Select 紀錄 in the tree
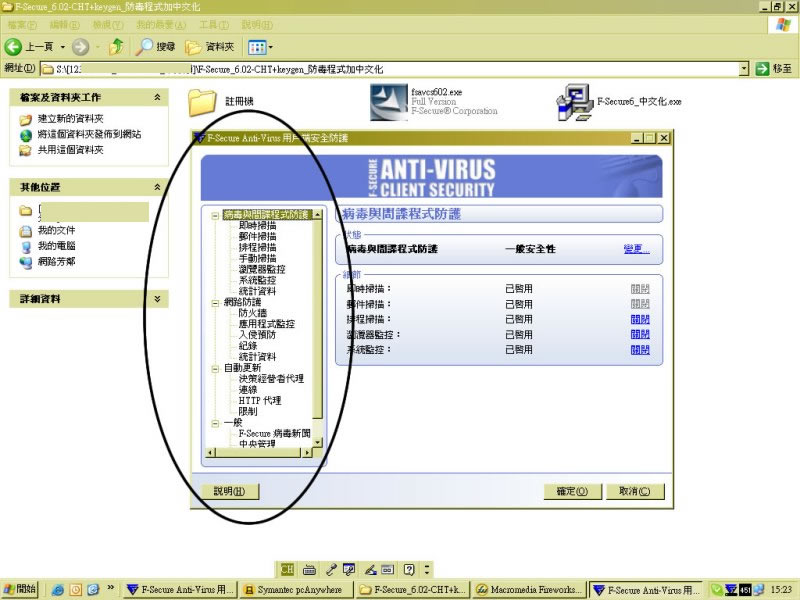This screenshot has height=600, width=800. click(x=248, y=346)
